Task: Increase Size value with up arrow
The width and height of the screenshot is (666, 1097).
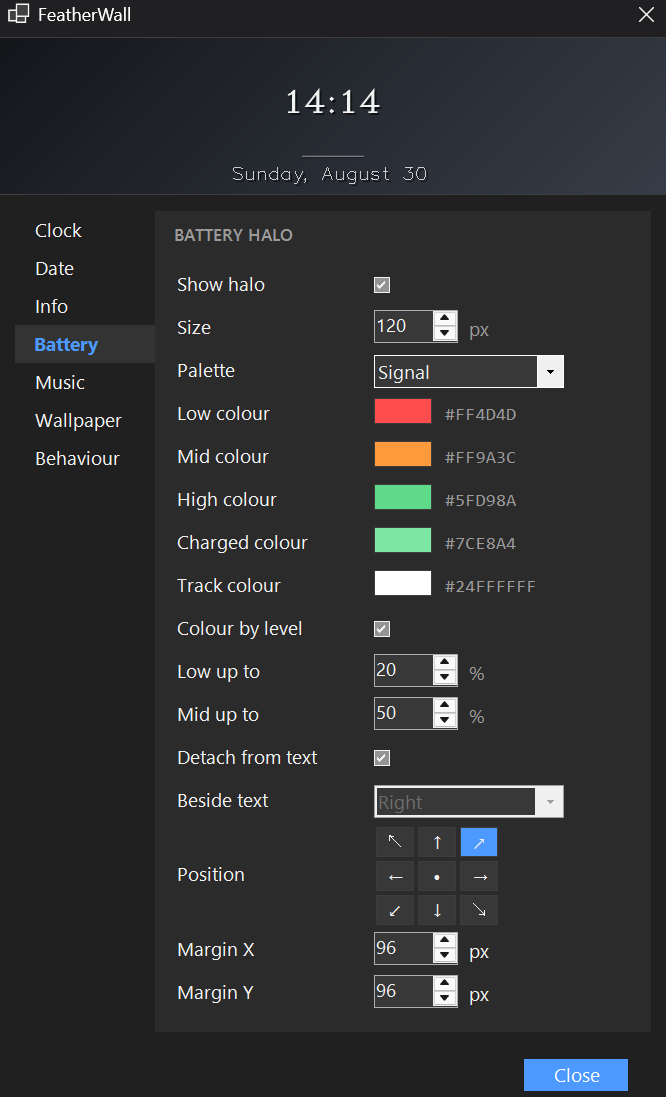Action: click(444, 319)
